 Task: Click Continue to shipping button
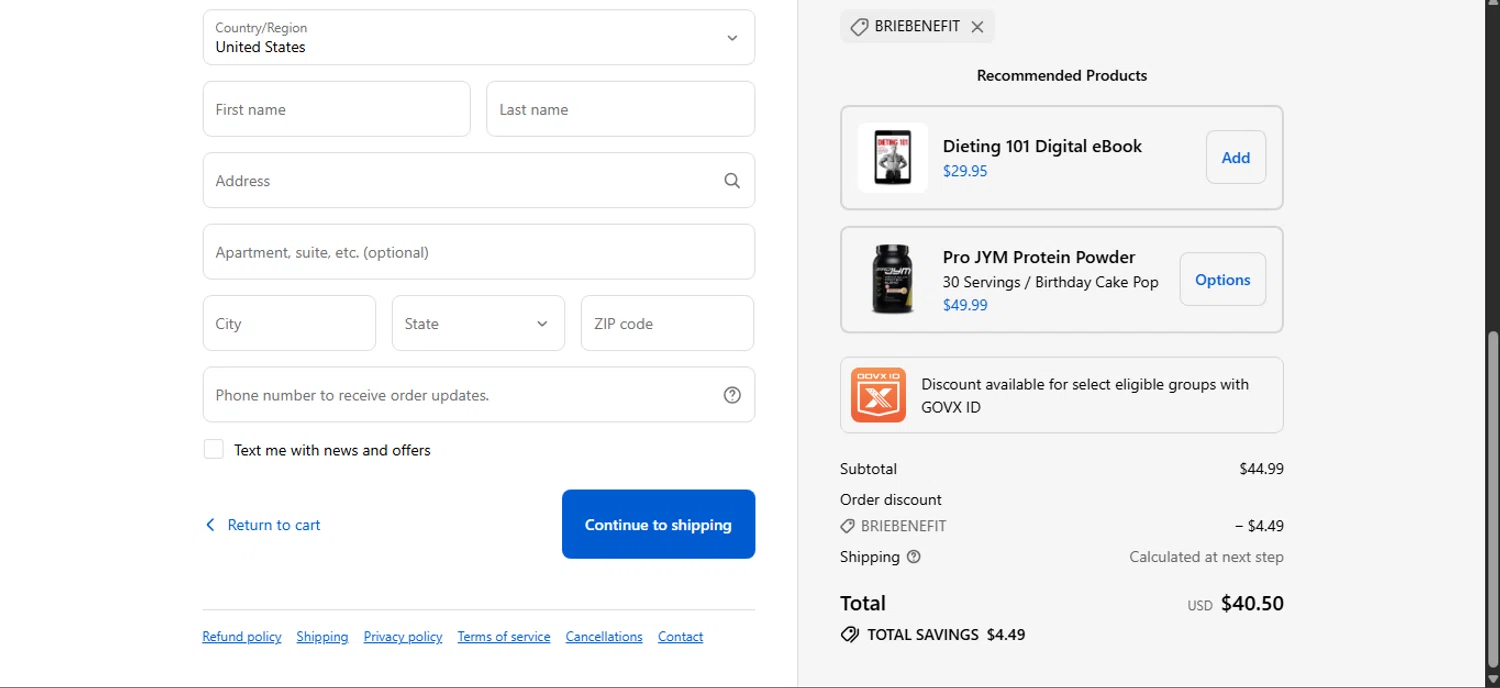coord(658,524)
